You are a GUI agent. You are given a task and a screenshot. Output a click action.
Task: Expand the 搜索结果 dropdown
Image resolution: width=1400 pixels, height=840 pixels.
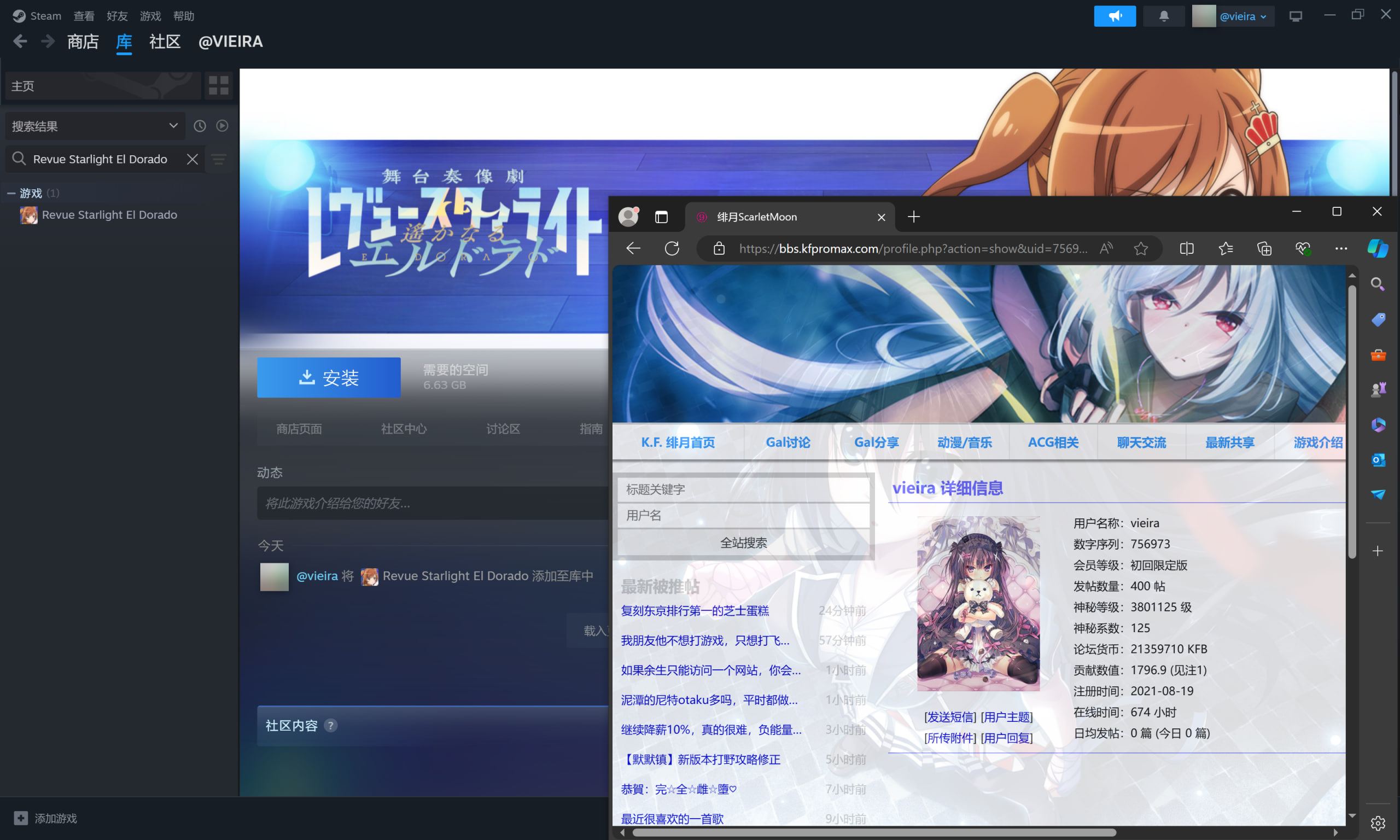[173, 126]
